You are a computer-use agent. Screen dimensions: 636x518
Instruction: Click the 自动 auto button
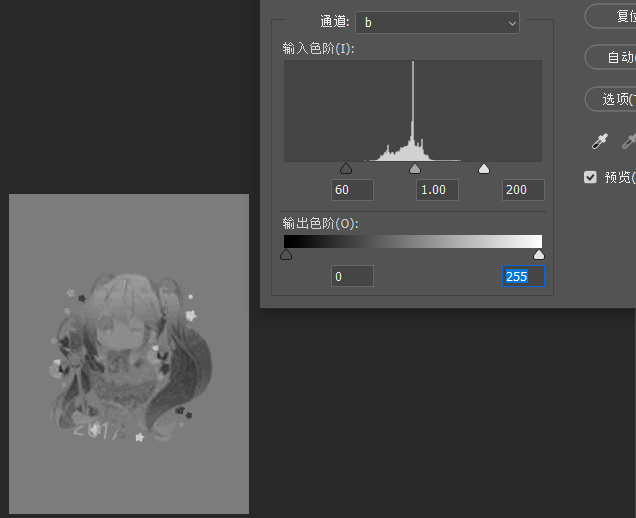pyautogui.click(x=610, y=57)
